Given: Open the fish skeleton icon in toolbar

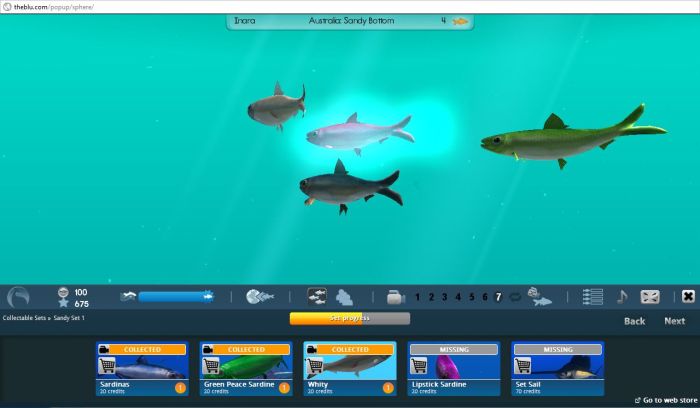Looking at the screenshot, I should tap(260, 297).
